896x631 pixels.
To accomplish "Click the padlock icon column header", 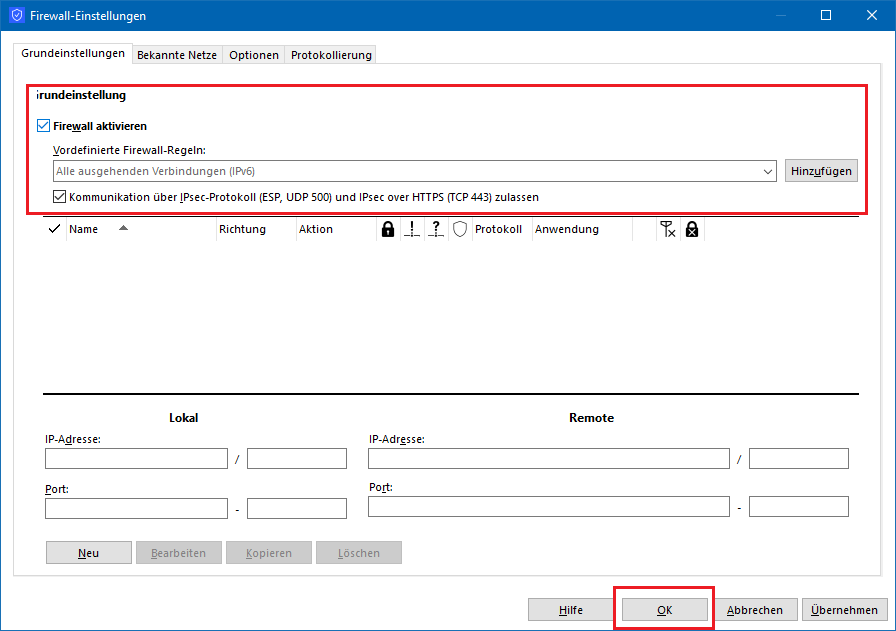I will click(x=388, y=229).
